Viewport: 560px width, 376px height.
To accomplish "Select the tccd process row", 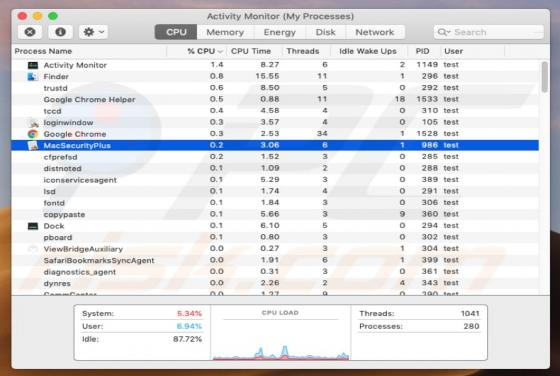I will pos(275,111).
